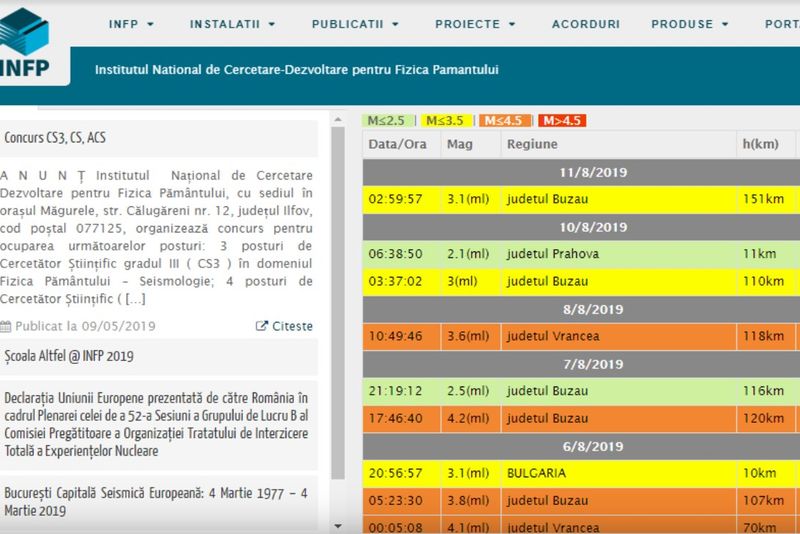Click the Citeste read more link
Screen dimensions: 800x534
tap(292, 326)
